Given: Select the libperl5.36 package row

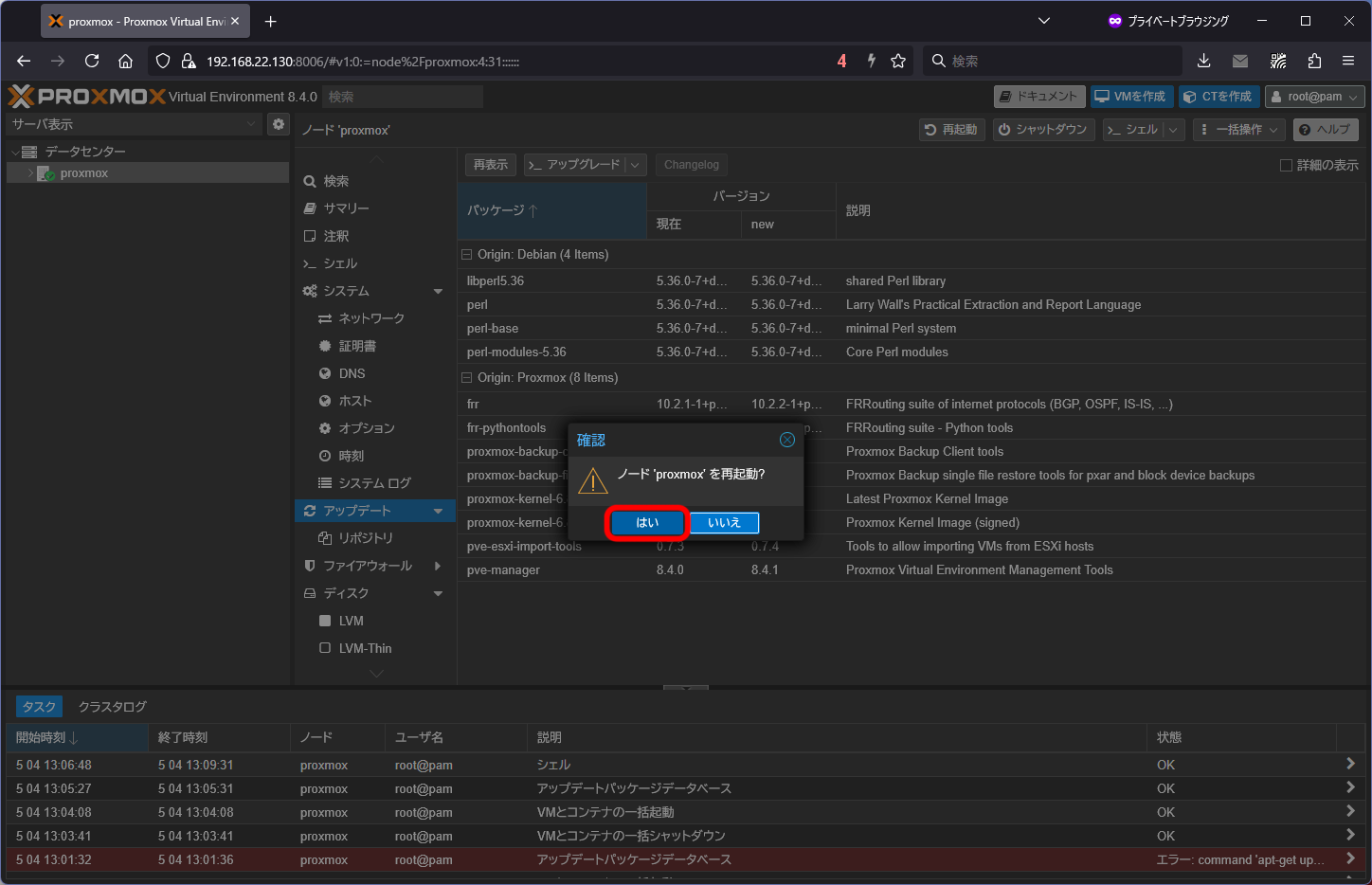Looking at the screenshot, I should 911,280.
